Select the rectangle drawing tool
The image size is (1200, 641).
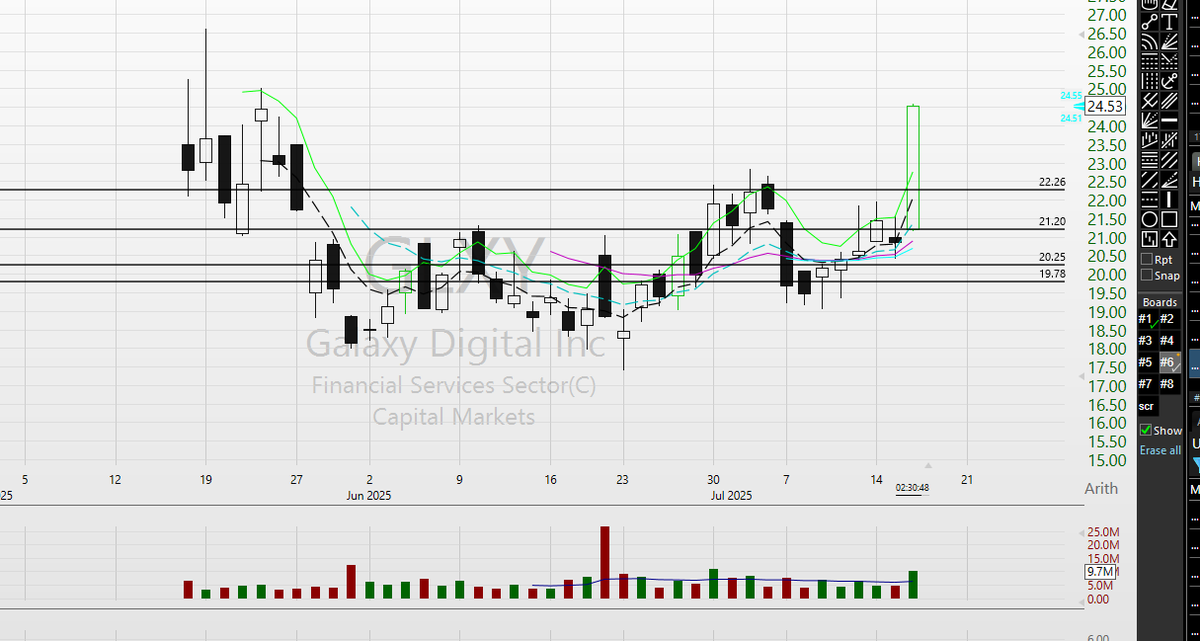coord(1169,219)
